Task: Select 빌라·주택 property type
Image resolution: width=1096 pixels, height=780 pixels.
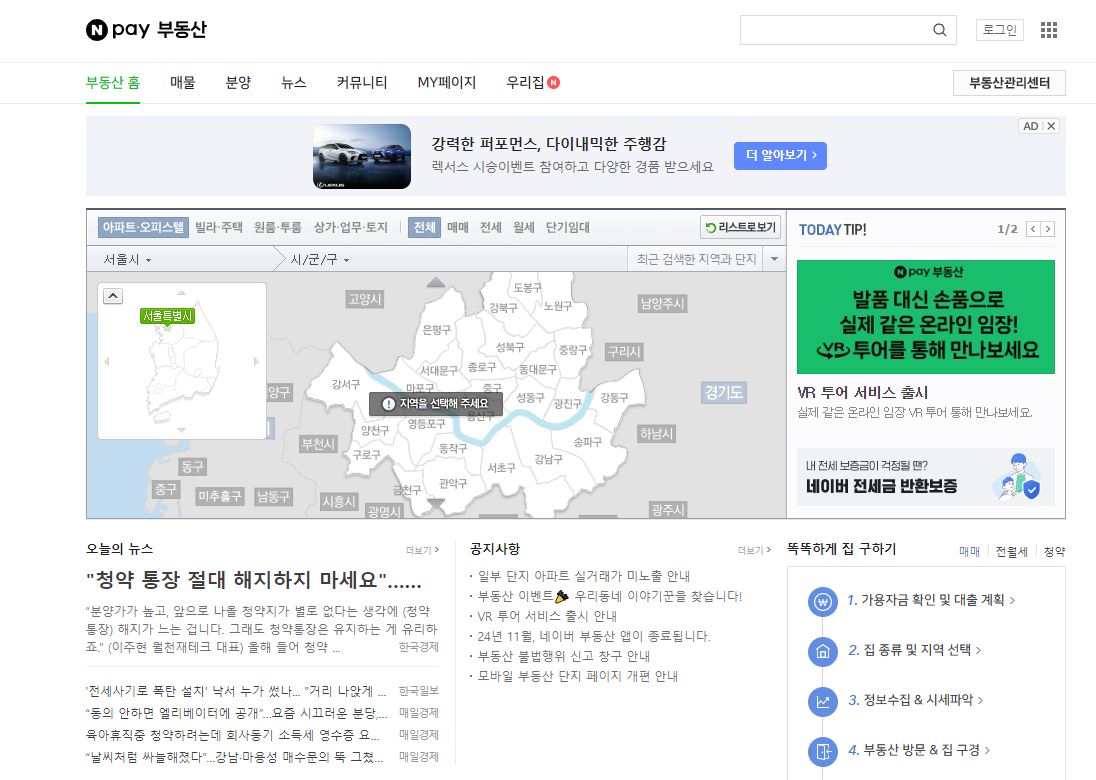Action: click(x=219, y=227)
